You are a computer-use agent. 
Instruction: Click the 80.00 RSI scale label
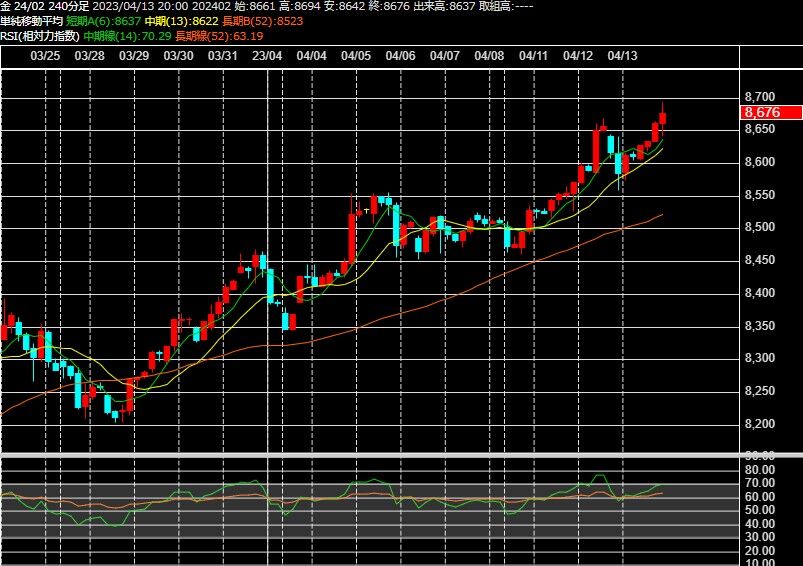tap(760, 470)
